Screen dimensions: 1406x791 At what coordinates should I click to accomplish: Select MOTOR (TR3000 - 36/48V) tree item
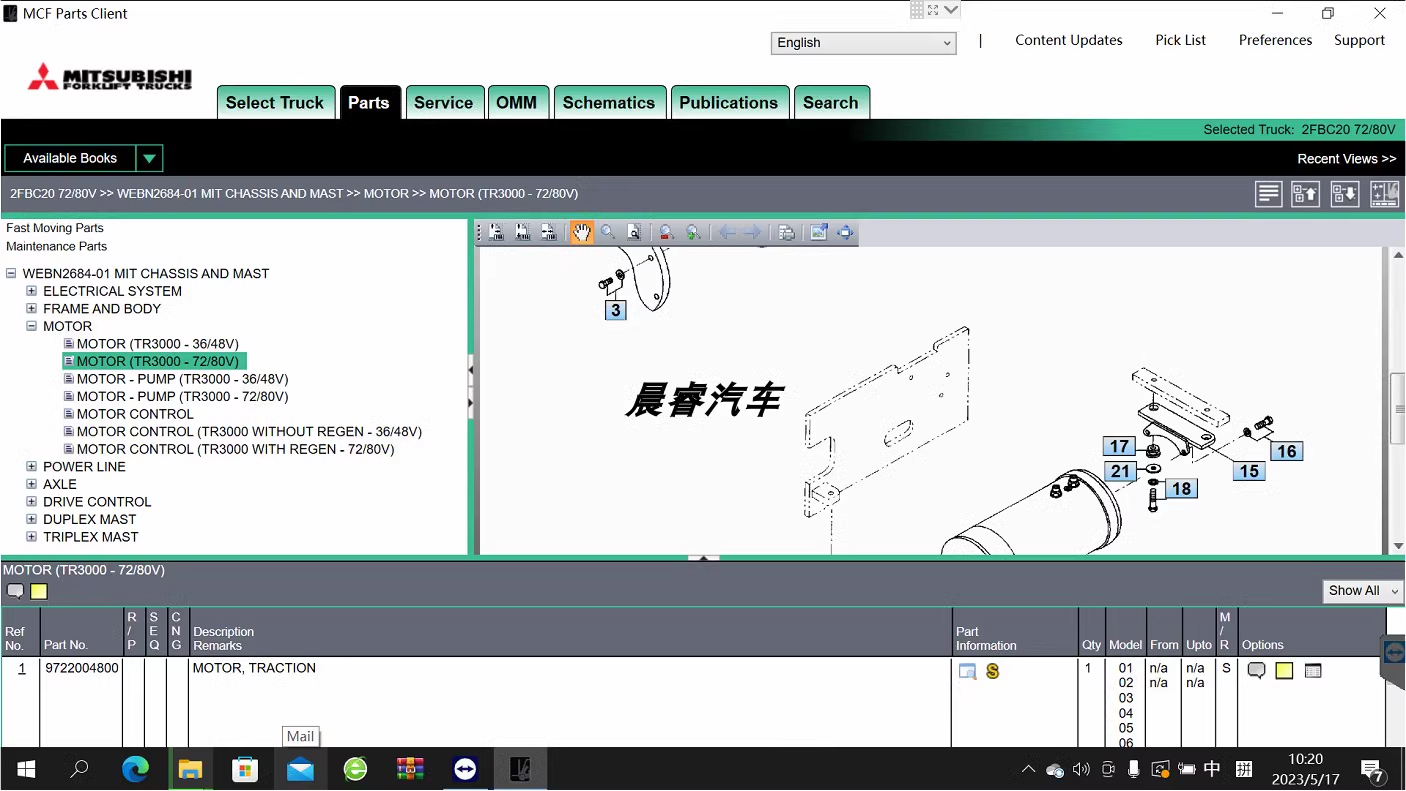(x=158, y=343)
